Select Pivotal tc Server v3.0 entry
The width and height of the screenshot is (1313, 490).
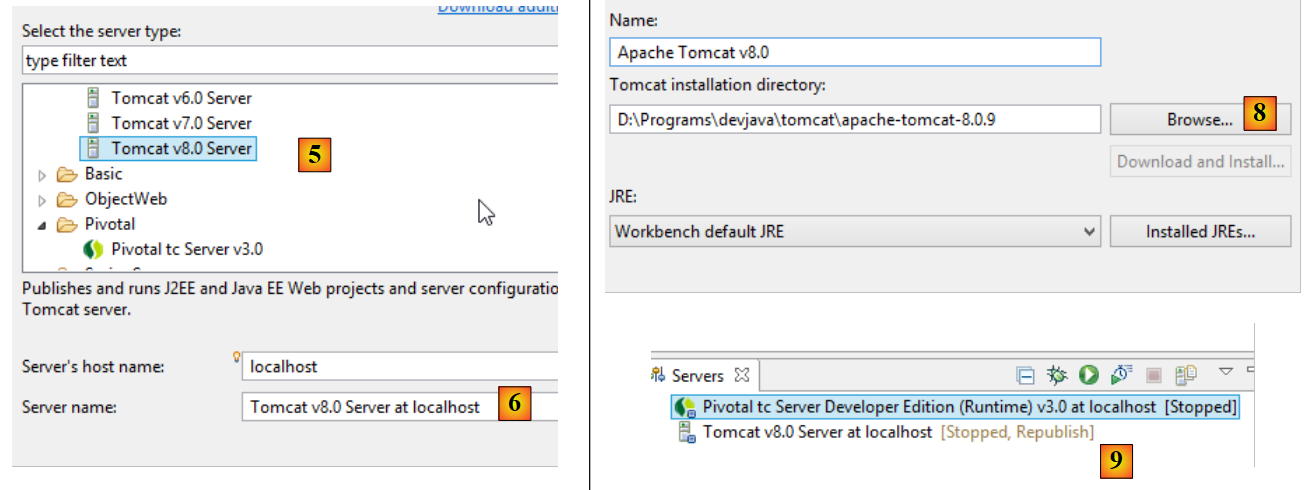coord(186,249)
